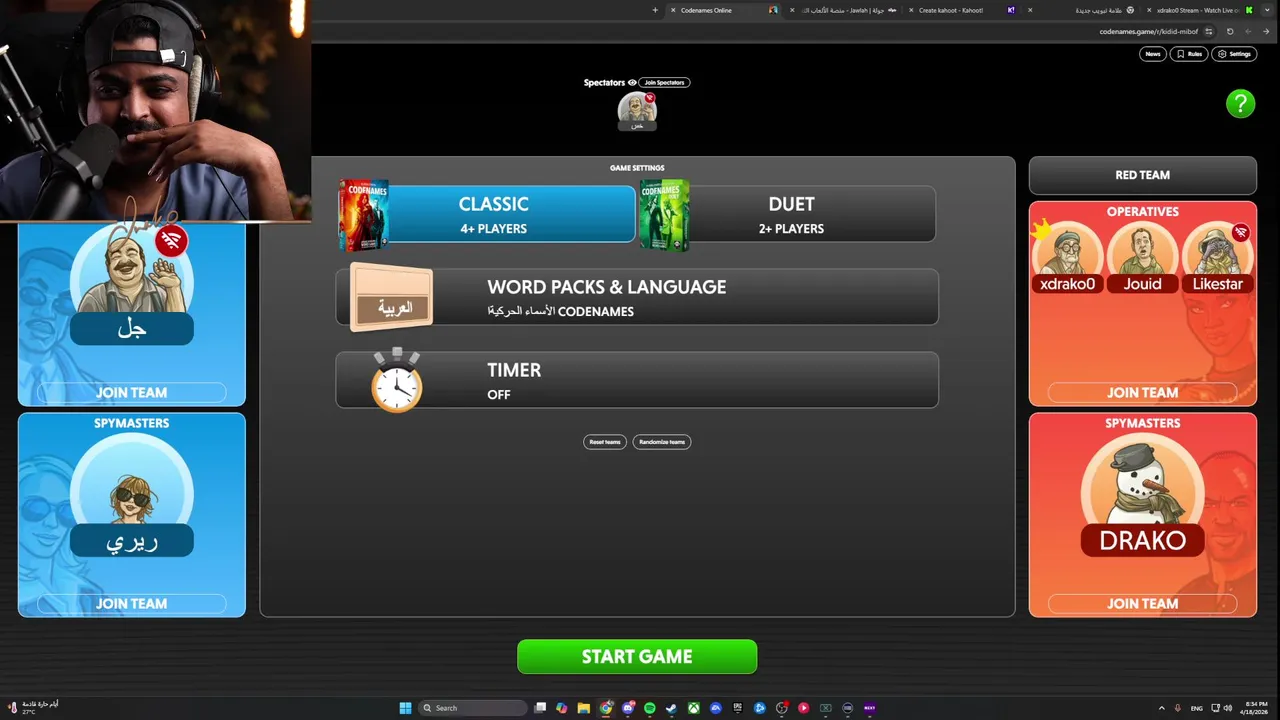The height and width of the screenshot is (720, 1280).
Task: Expand hidden system tray icons chevron
Action: pyautogui.click(x=1161, y=708)
